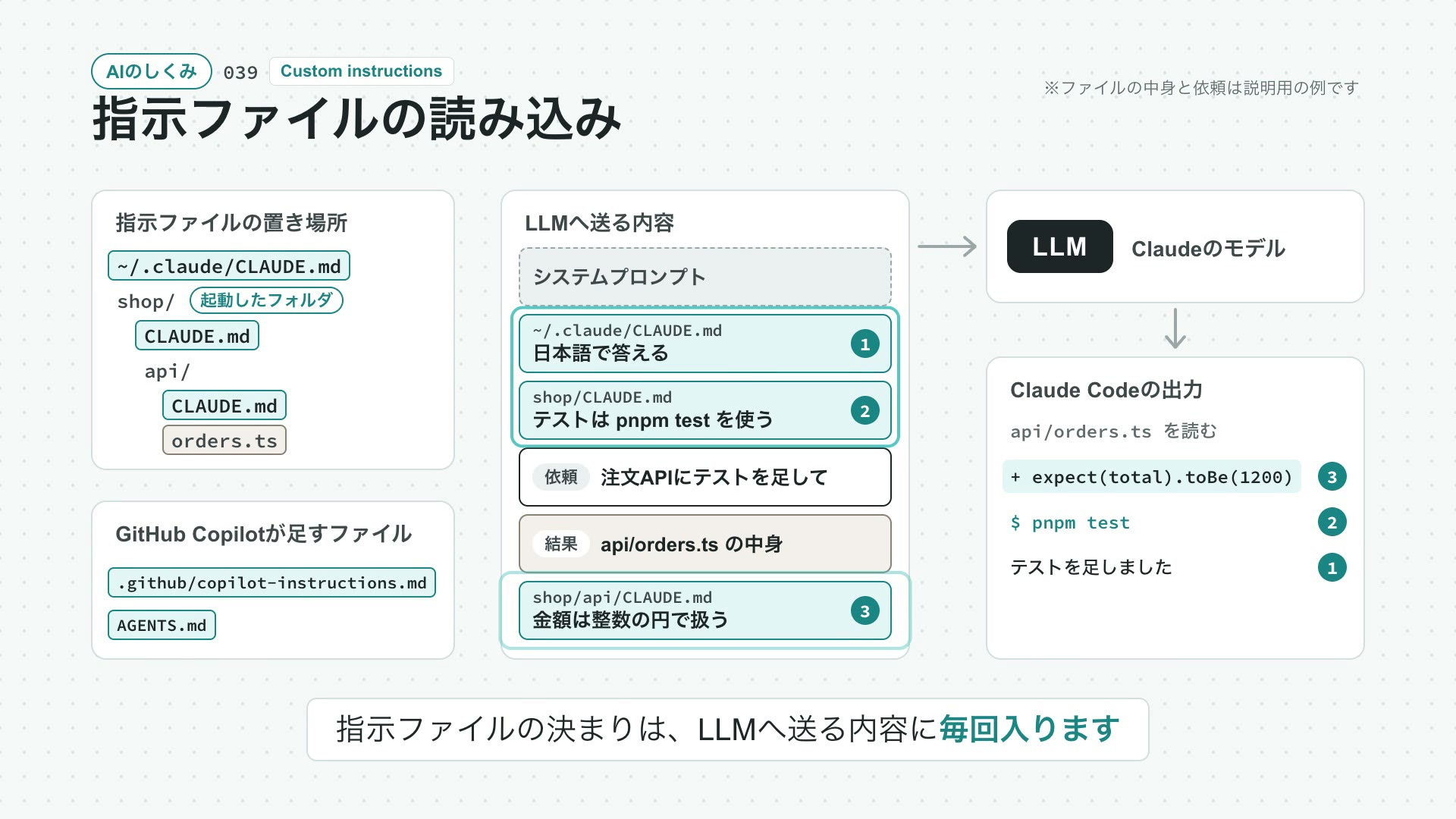This screenshot has height=819, width=1456.
Task: Select the .github/copilot-instructions.md chip
Action: (x=271, y=582)
